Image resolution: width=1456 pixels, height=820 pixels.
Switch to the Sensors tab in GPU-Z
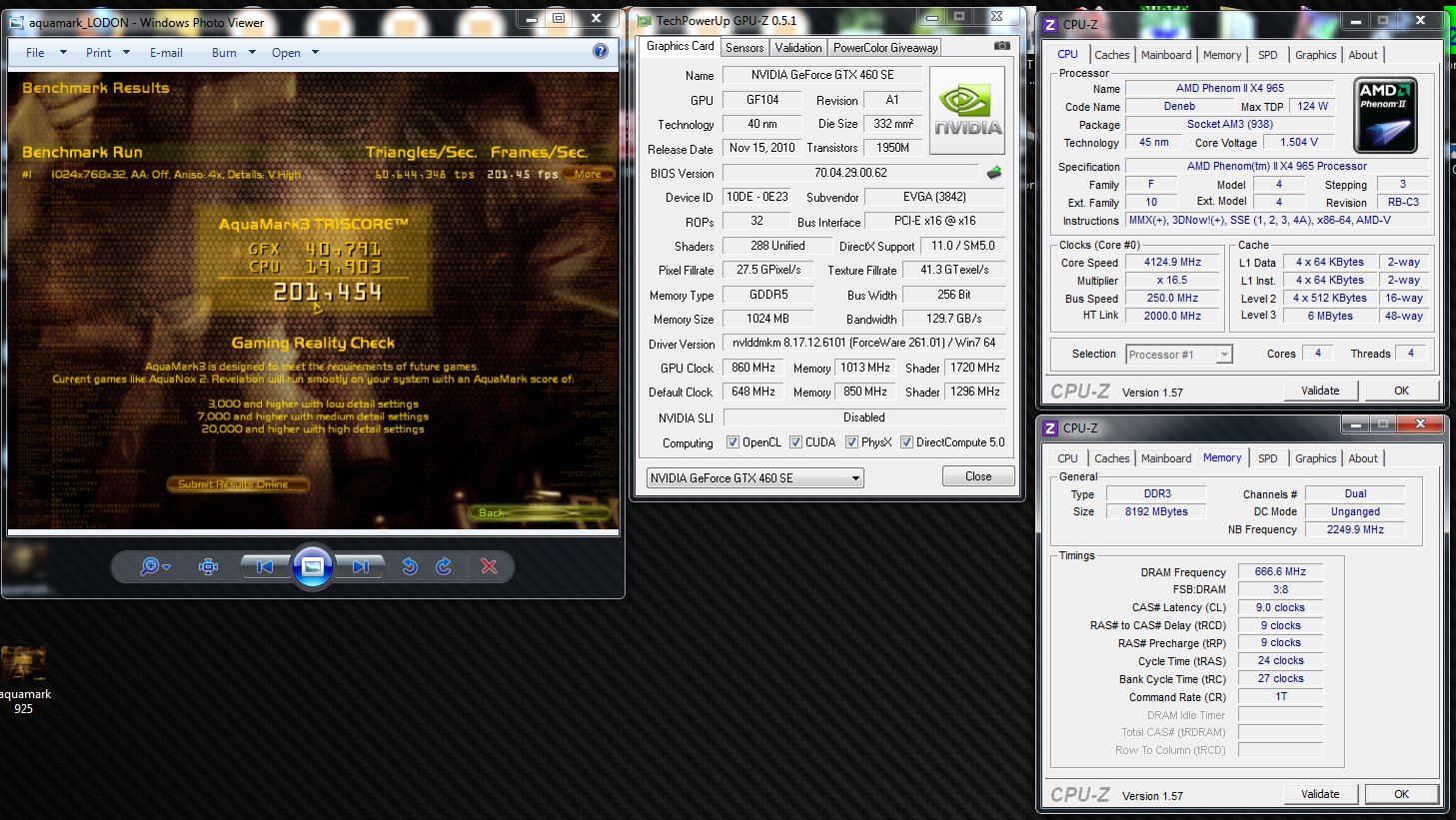click(744, 48)
